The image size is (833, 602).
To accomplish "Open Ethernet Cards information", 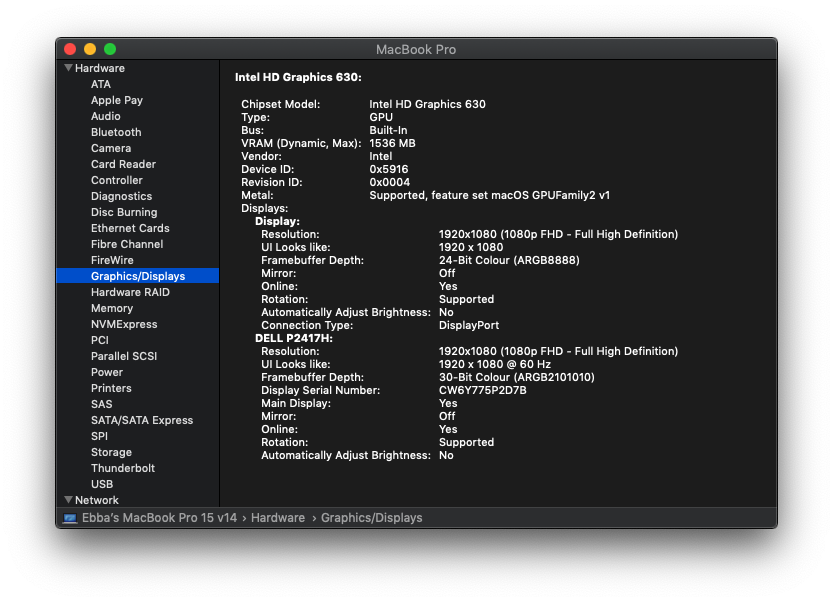I will (x=130, y=228).
